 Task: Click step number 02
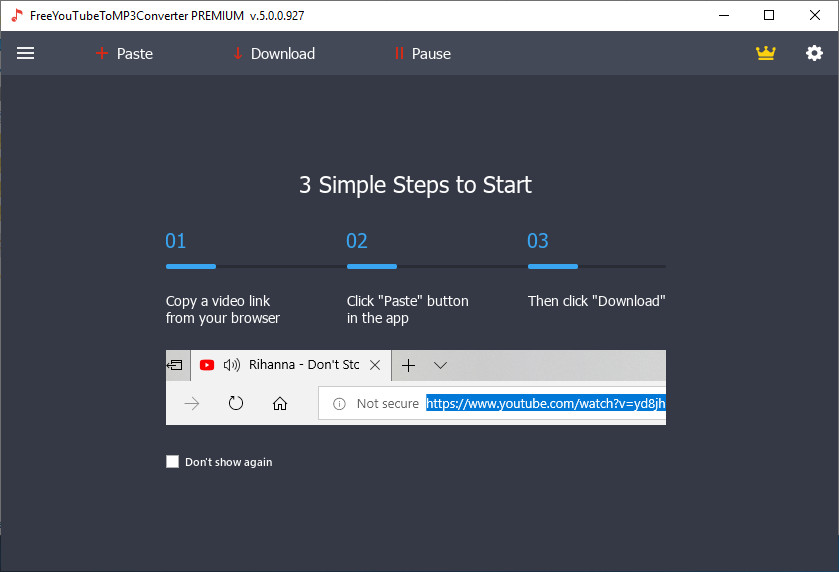point(357,241)
